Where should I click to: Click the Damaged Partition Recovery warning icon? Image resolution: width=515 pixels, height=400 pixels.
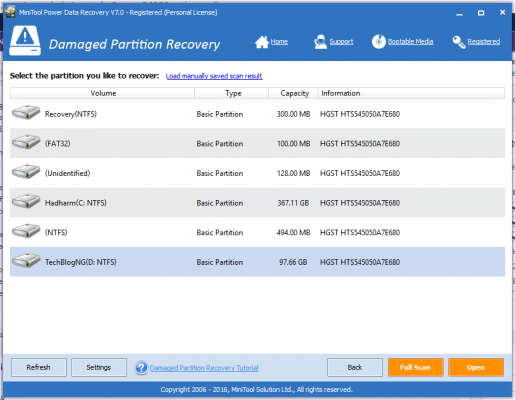tap(25, 40)
